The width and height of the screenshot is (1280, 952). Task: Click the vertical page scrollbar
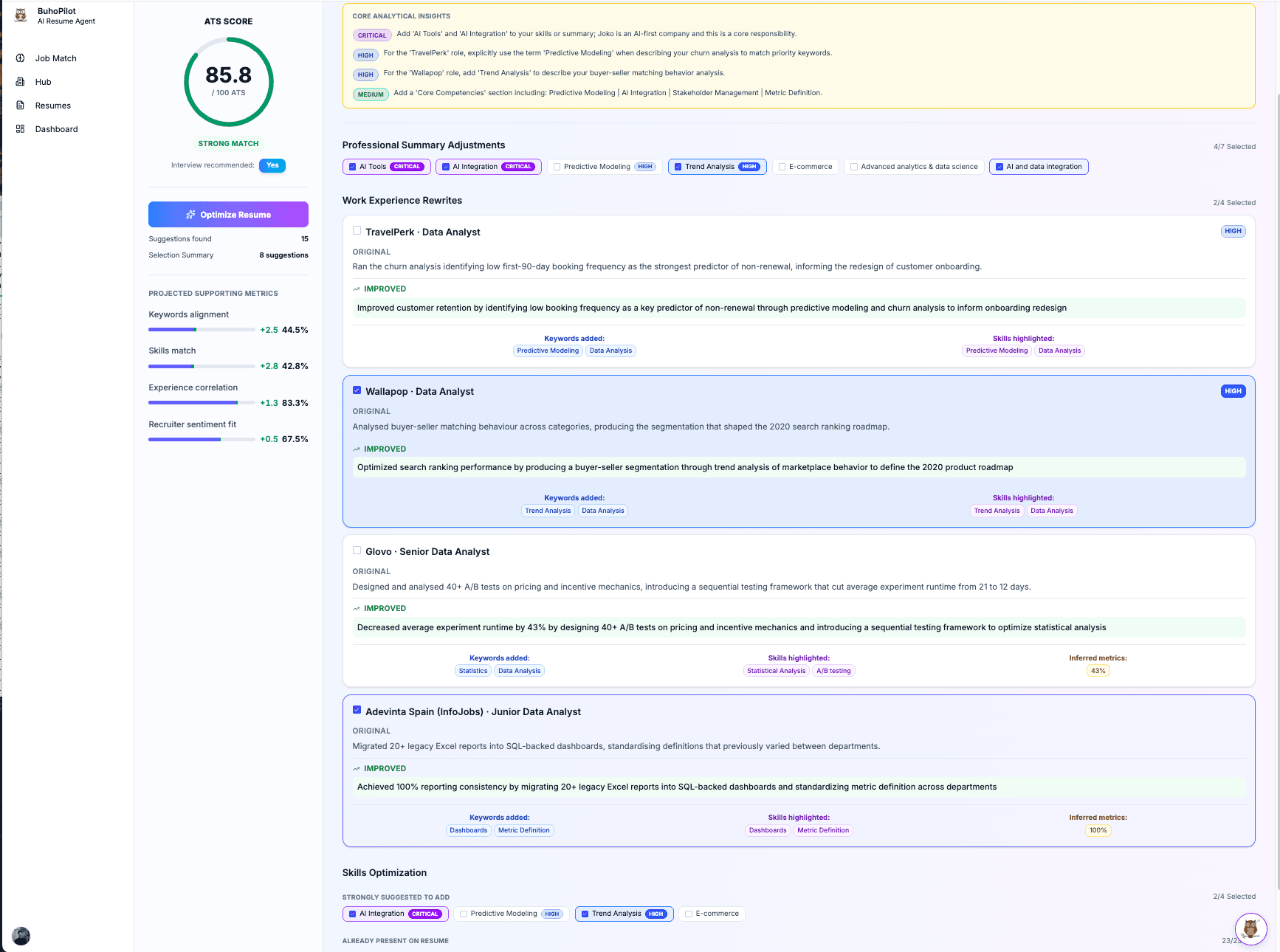[x=1278, y=491]
